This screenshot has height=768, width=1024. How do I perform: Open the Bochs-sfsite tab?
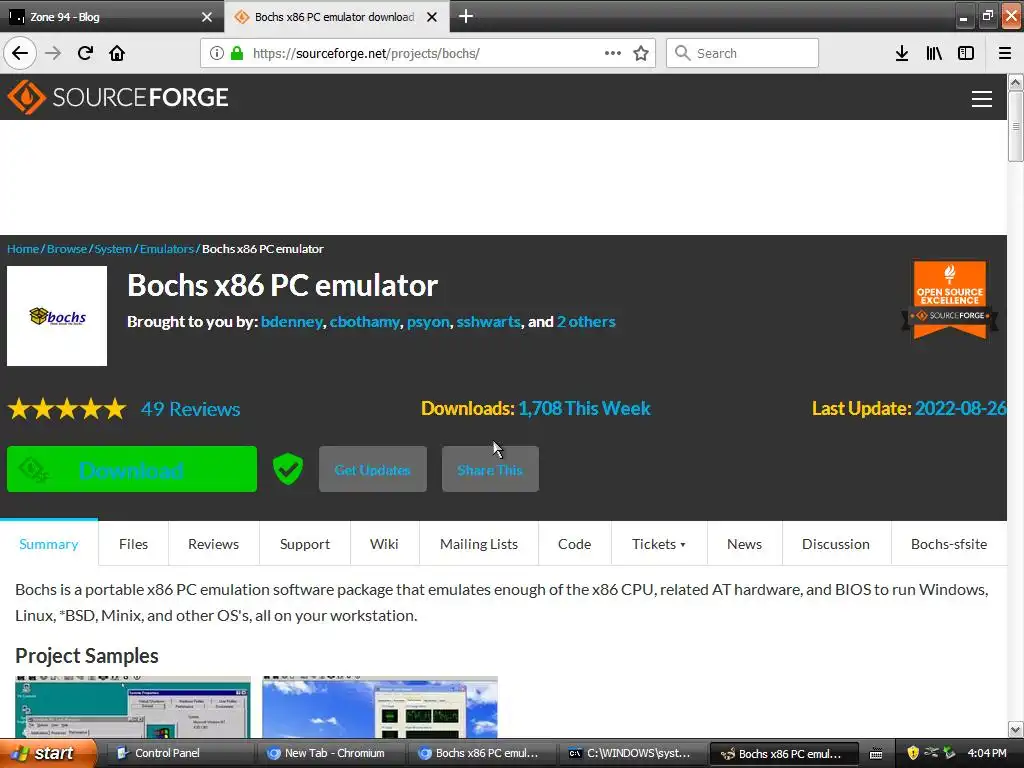(949, 544)
